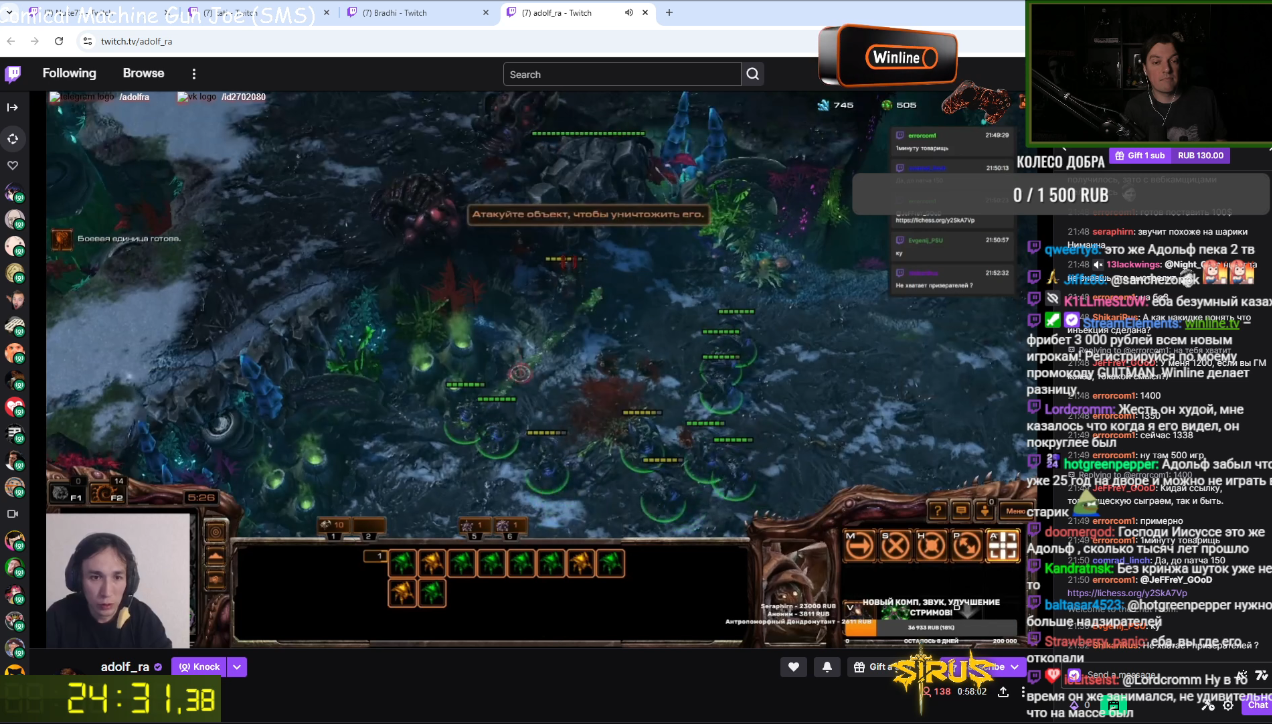
Task: View site information icon in address bar
Action: pos(87,41)
